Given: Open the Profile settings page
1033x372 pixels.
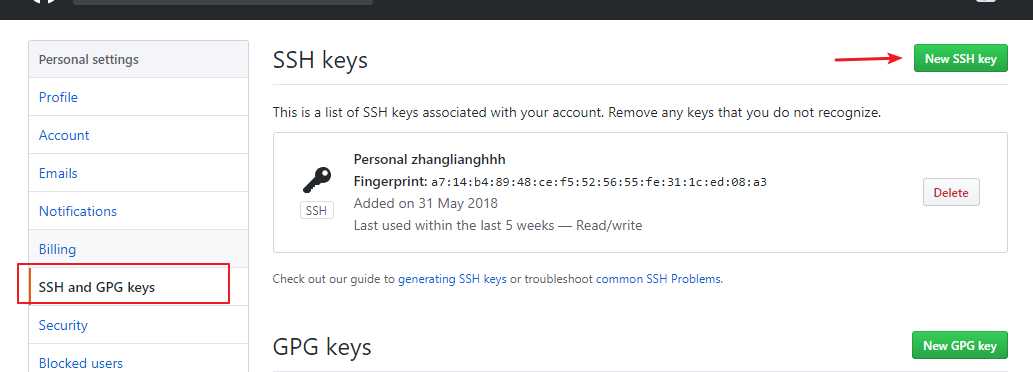Looking at the screenshot, I should coord(58,97).
